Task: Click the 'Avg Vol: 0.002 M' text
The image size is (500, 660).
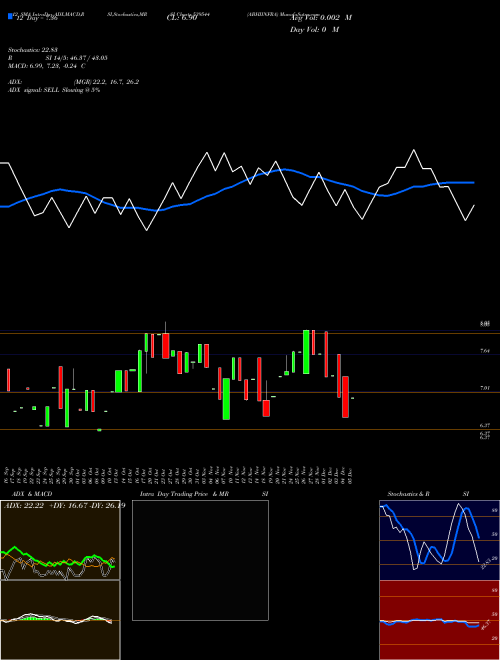Action: click(321, 18)
